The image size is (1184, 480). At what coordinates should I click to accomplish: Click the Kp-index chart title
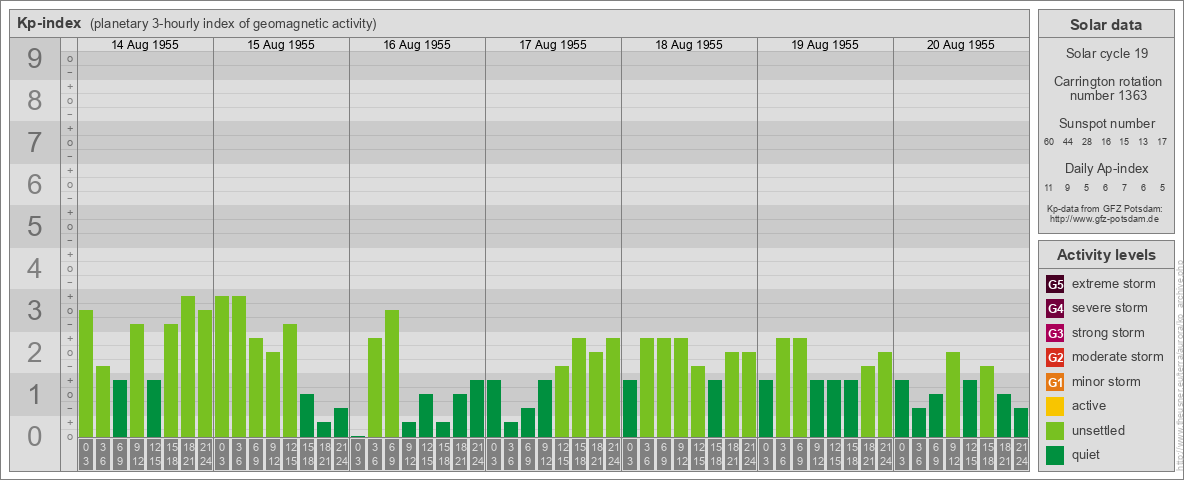[49, 23]
